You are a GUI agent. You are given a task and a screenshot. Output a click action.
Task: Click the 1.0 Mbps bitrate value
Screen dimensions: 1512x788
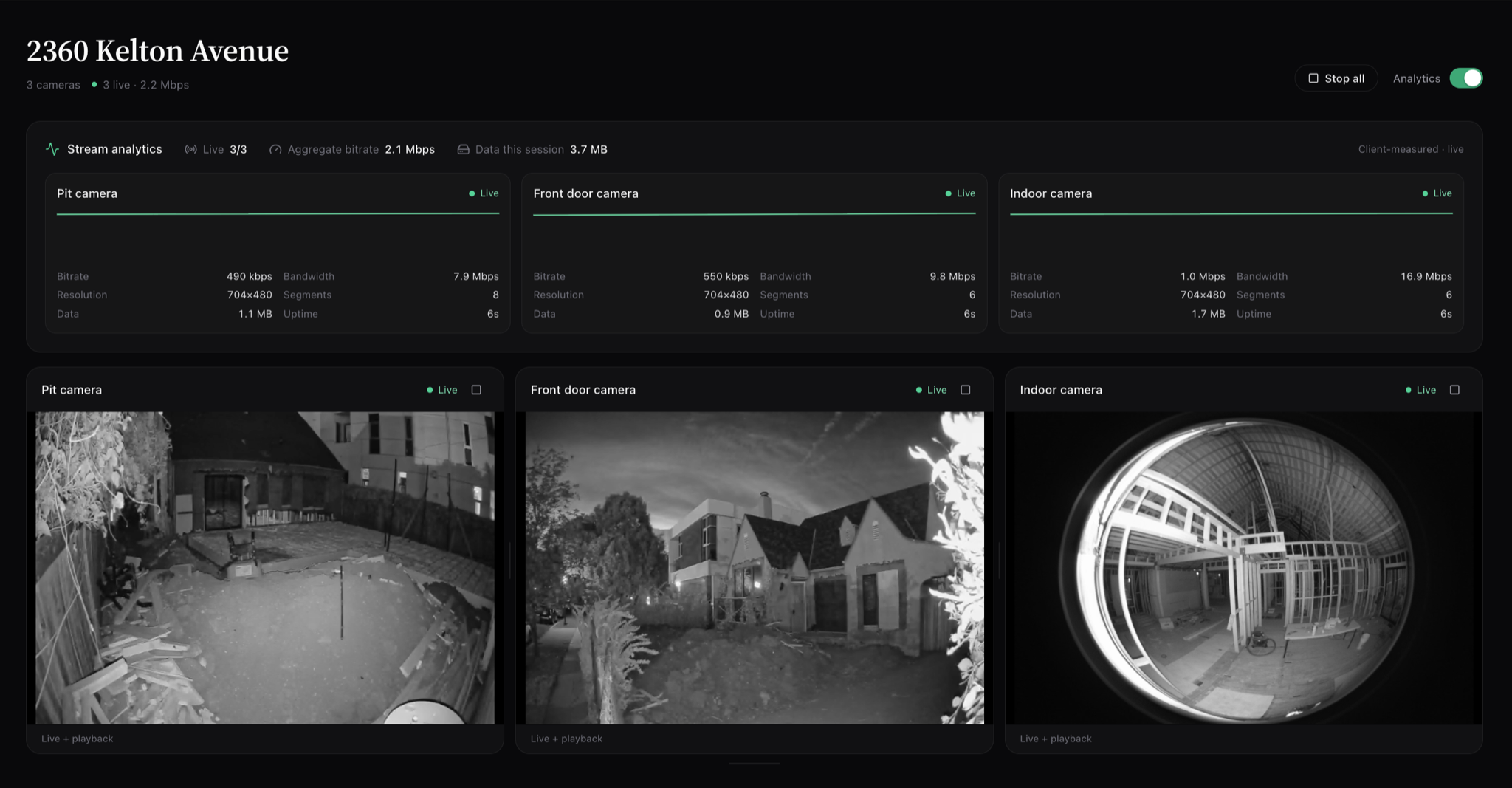[1203, 276]
